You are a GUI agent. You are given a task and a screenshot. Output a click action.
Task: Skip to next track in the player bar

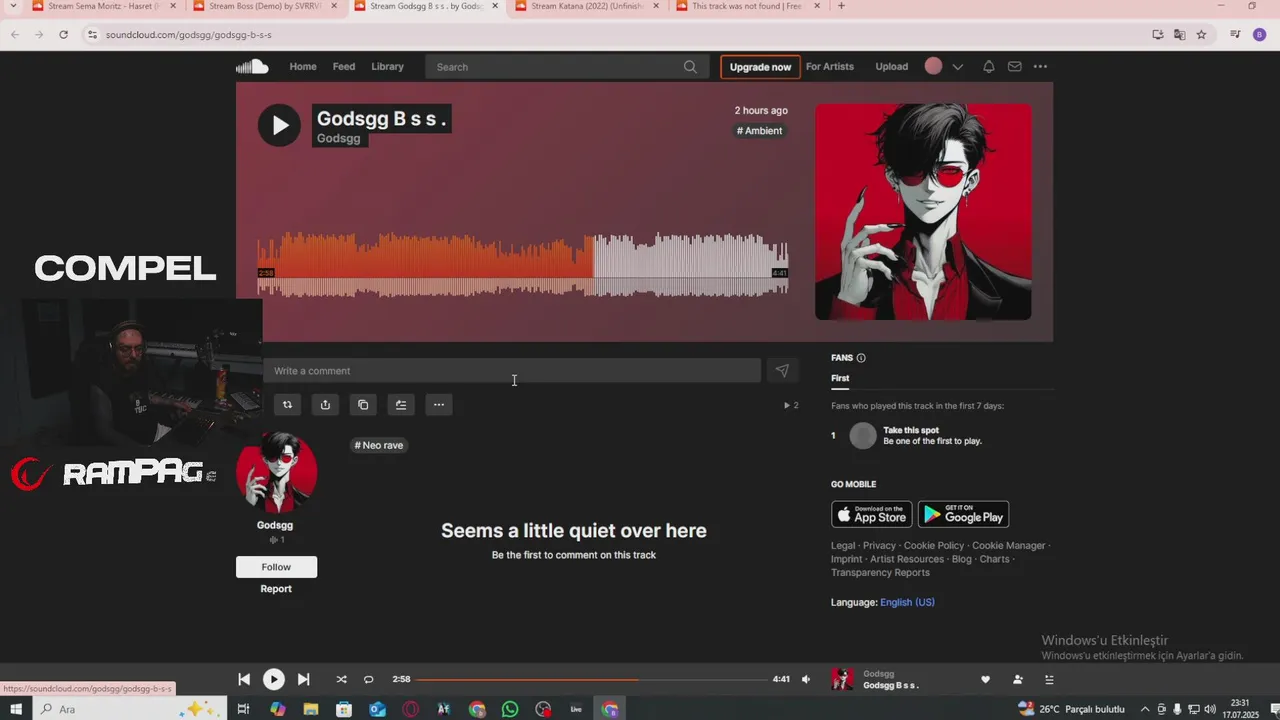303,679
